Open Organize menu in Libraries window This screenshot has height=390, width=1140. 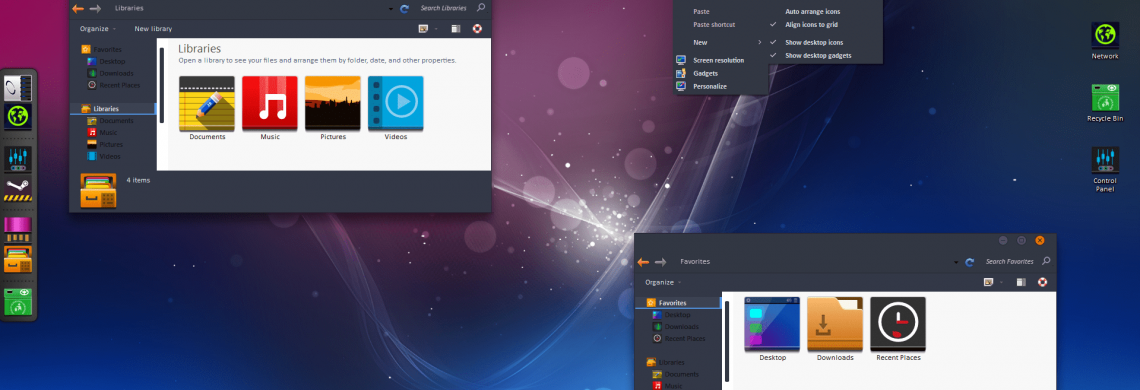pos(97,29)
